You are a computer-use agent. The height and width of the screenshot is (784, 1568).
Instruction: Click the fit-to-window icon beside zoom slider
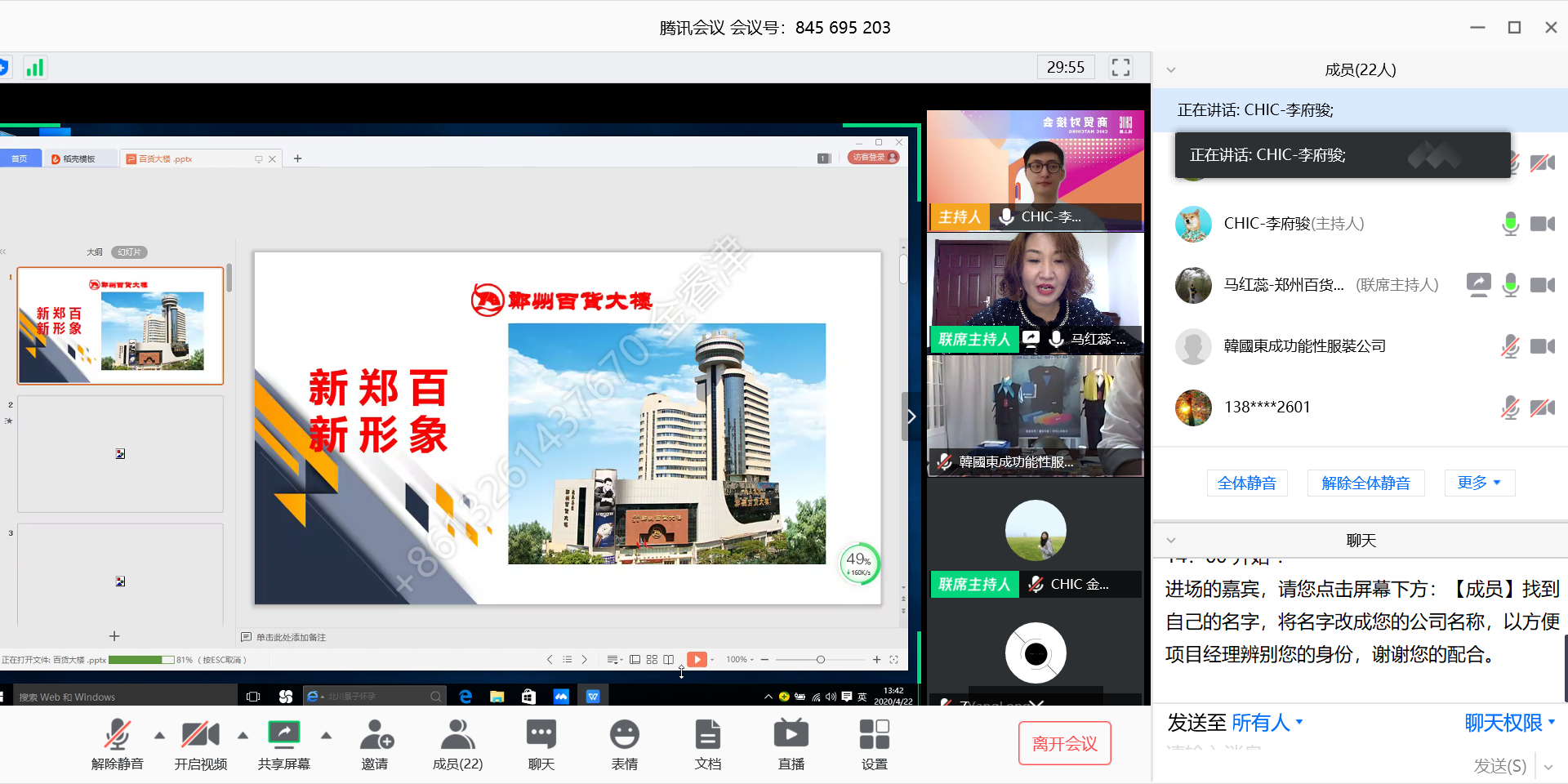pyautogui.click(x=893, y=659)
